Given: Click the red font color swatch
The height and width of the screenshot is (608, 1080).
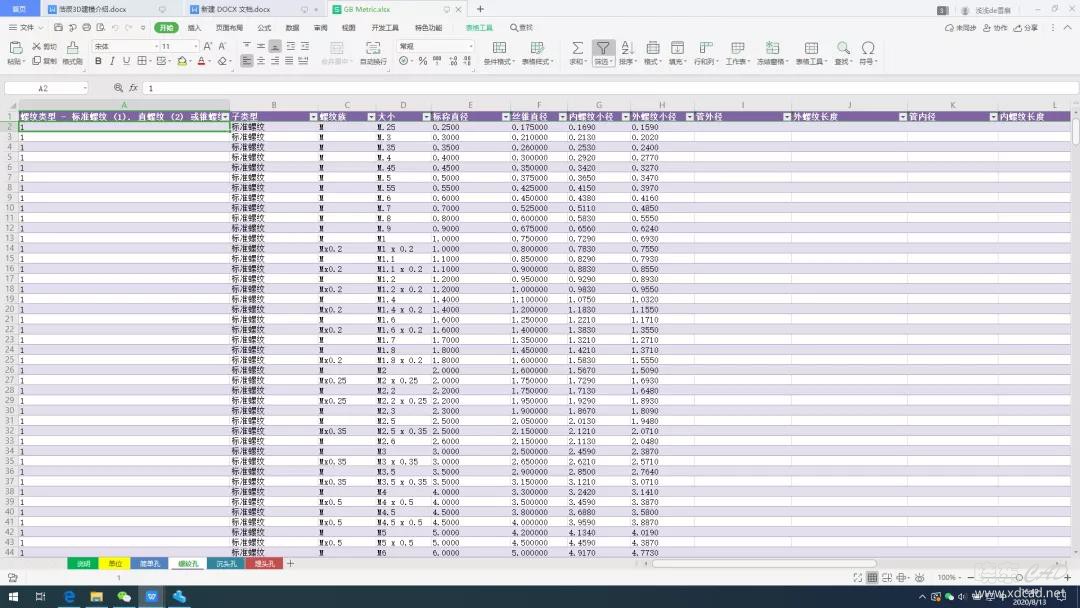Looking at the screenshot, I should pos(202,62).
